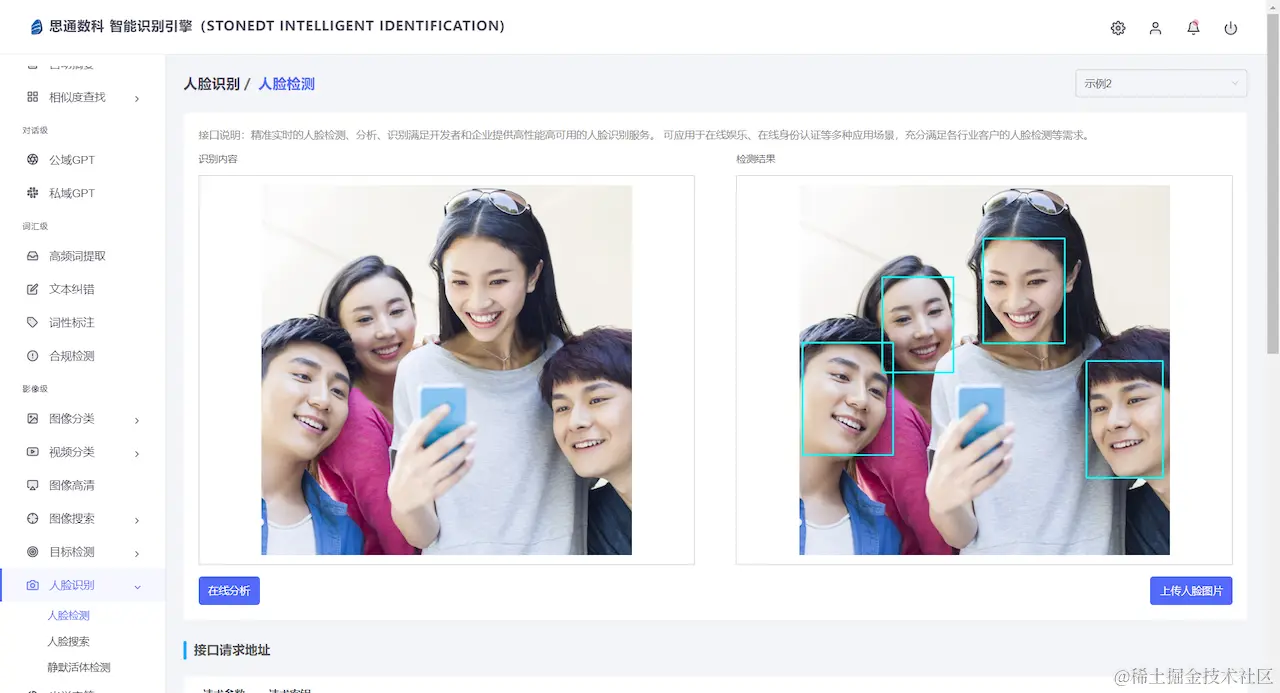1280x693 pixels.
Task: Open 私域GPT via its icon
Action: pyautogui.click(x=32, y=193)
